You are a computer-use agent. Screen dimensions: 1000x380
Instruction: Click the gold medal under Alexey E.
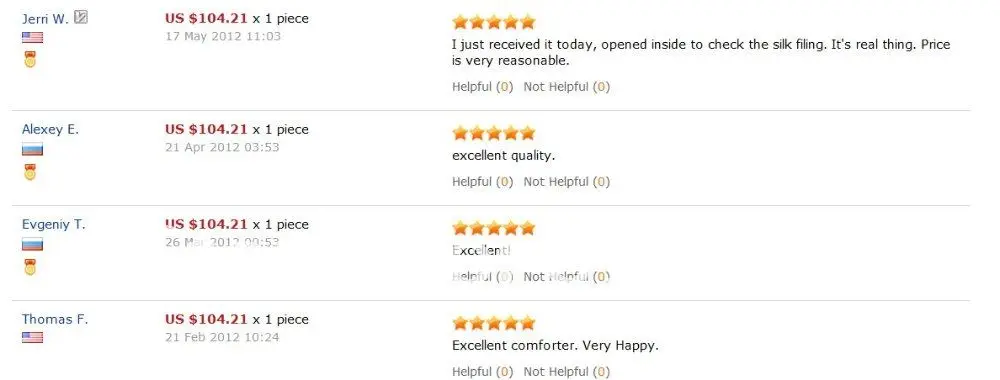click(30, 172)
